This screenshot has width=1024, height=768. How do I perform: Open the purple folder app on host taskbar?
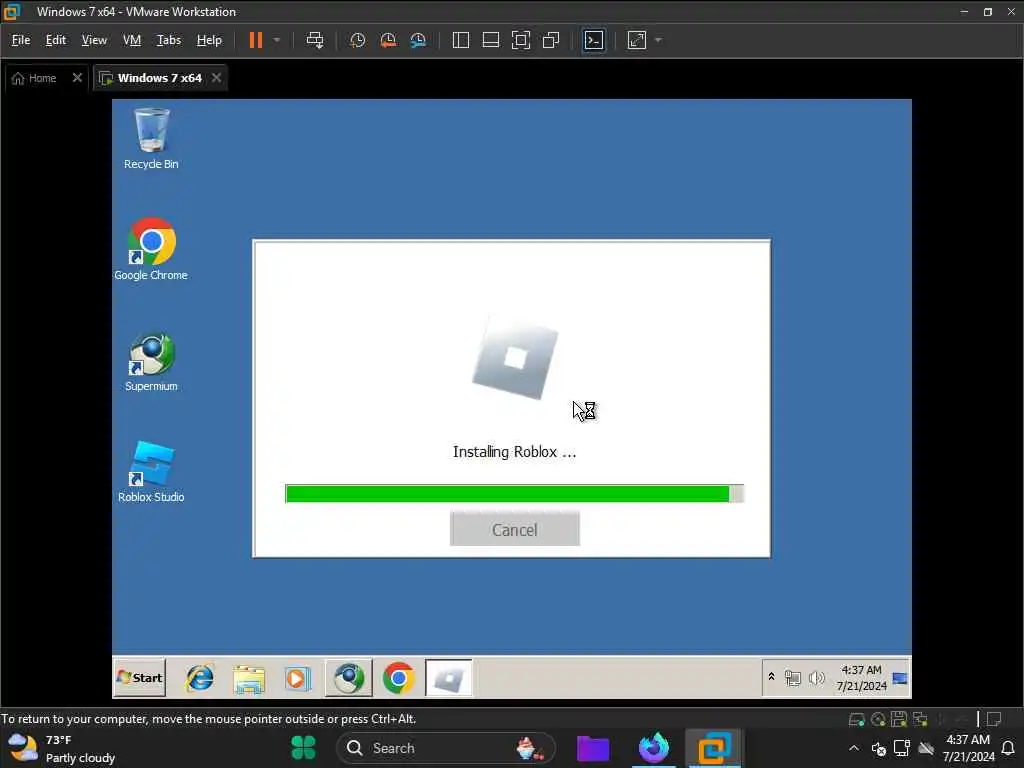(593, 748)
